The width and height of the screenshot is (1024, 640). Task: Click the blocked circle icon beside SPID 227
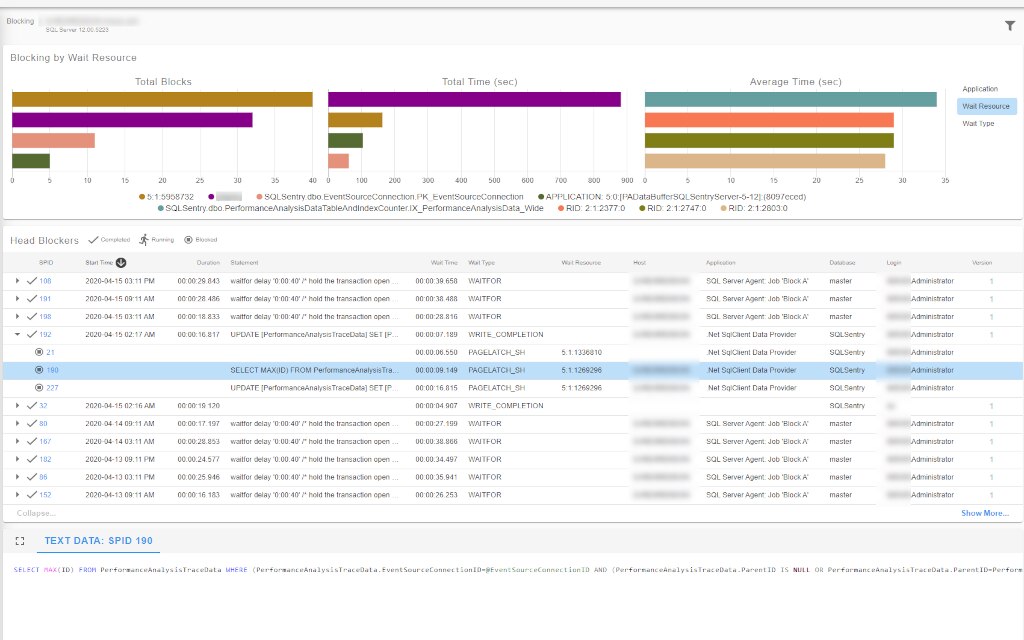[x=40, y=387]
